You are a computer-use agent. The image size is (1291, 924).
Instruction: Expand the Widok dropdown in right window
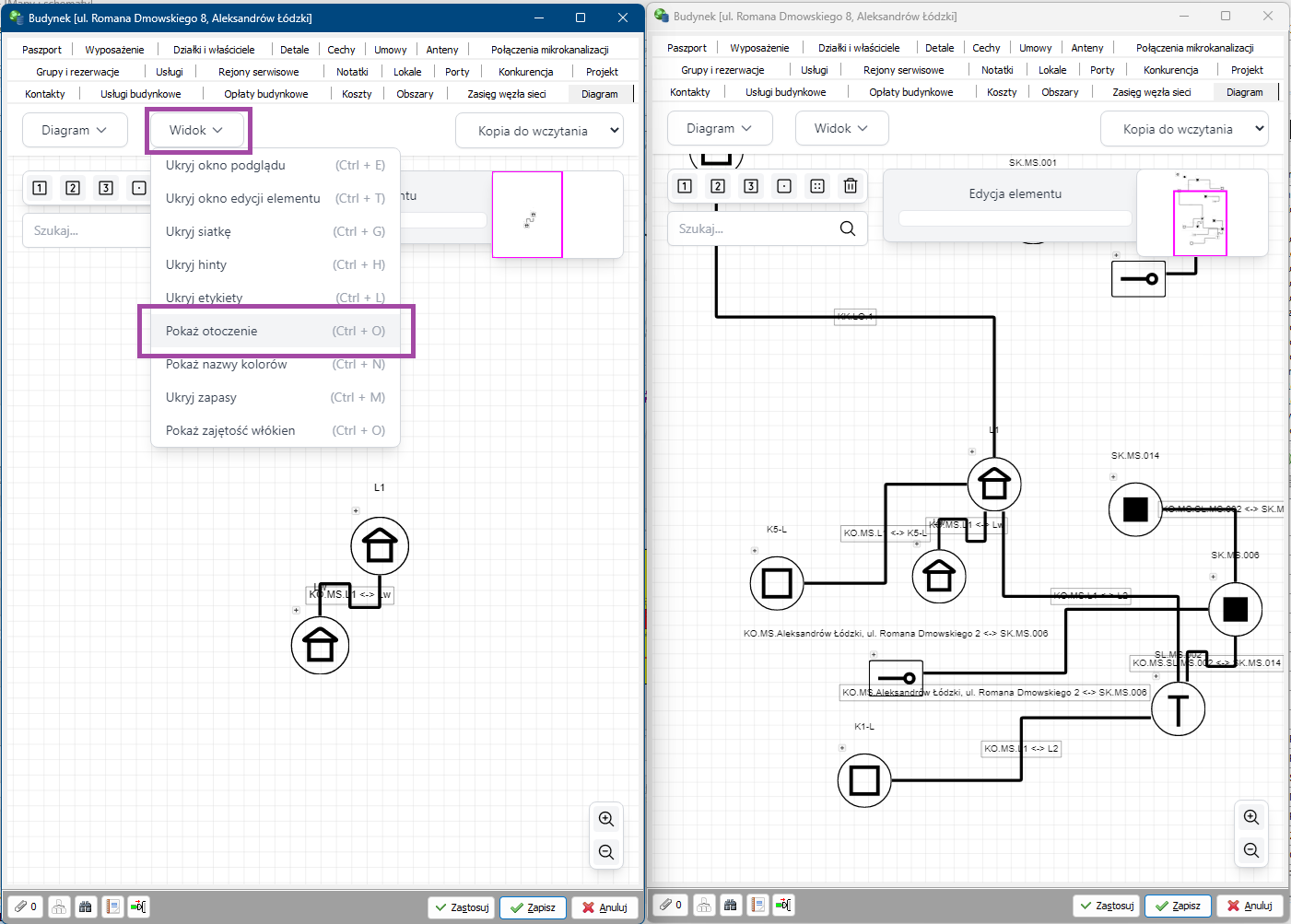[840, 128]
